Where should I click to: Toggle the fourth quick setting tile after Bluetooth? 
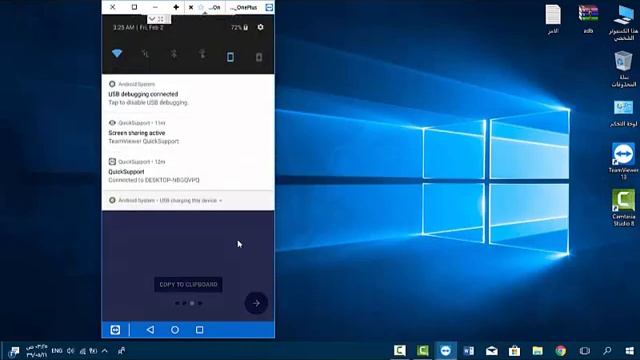pos(202,54)
